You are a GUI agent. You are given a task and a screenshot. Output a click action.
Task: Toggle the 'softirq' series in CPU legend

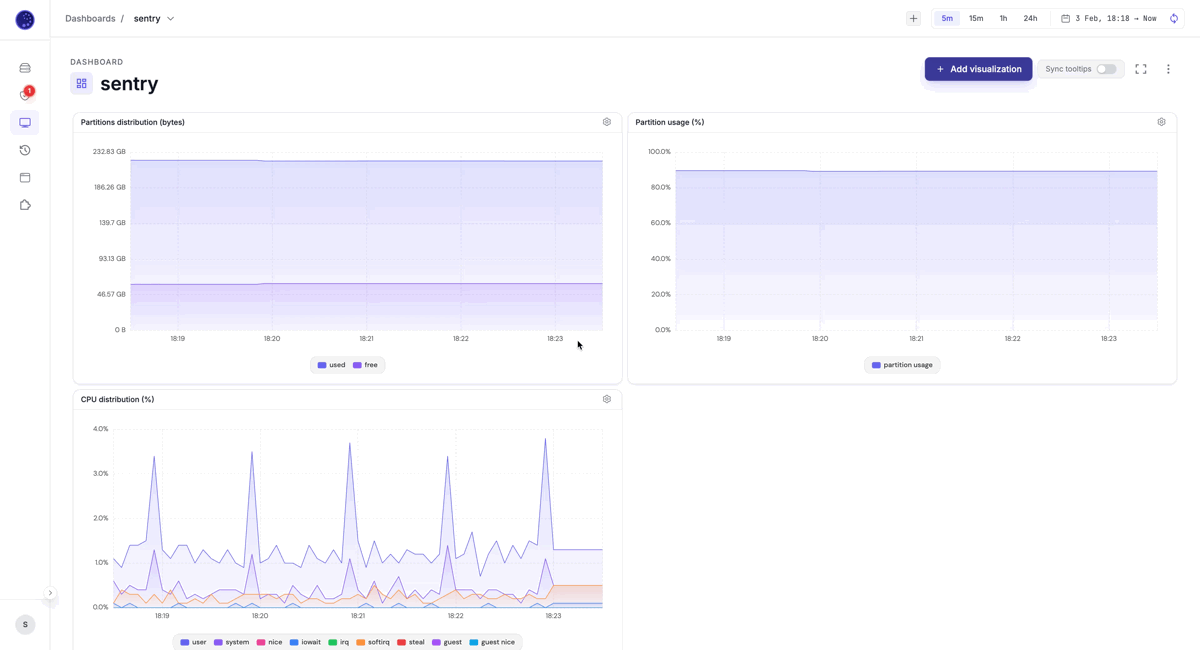point(373,642)
